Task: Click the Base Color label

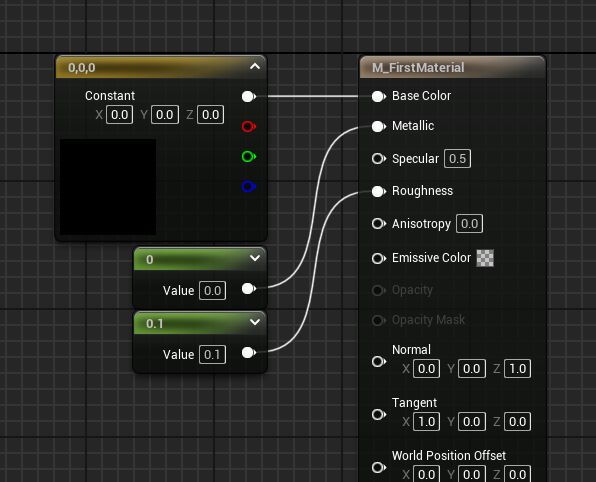Action: click(422, 96)
